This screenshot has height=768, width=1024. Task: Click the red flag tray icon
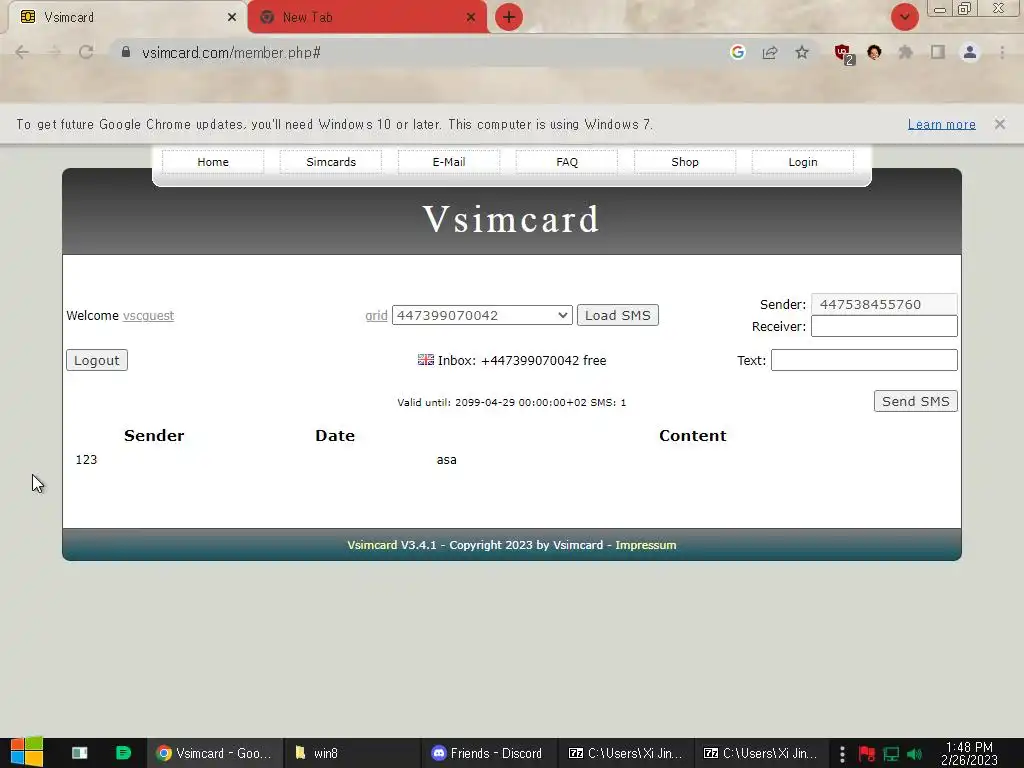click(x=867, y=754)
